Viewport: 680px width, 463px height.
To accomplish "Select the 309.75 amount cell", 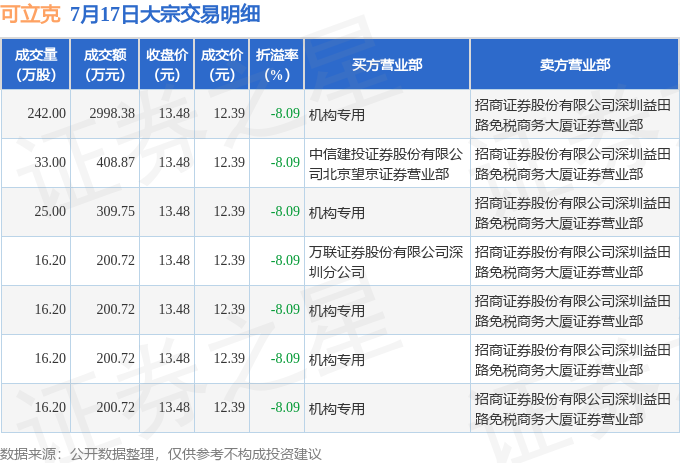I will point(115,212).
